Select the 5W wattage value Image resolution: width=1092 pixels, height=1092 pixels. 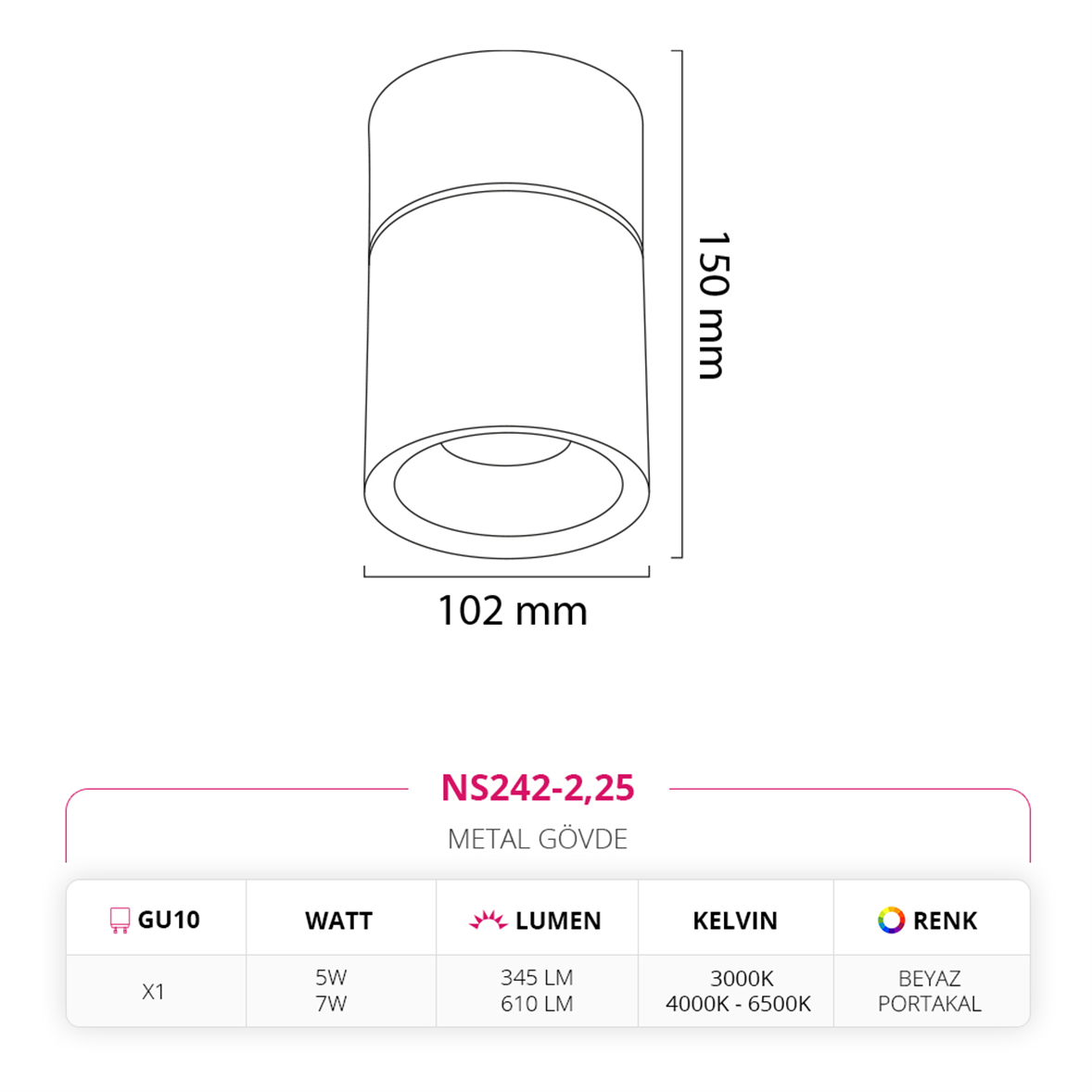[x=331, y=977]
